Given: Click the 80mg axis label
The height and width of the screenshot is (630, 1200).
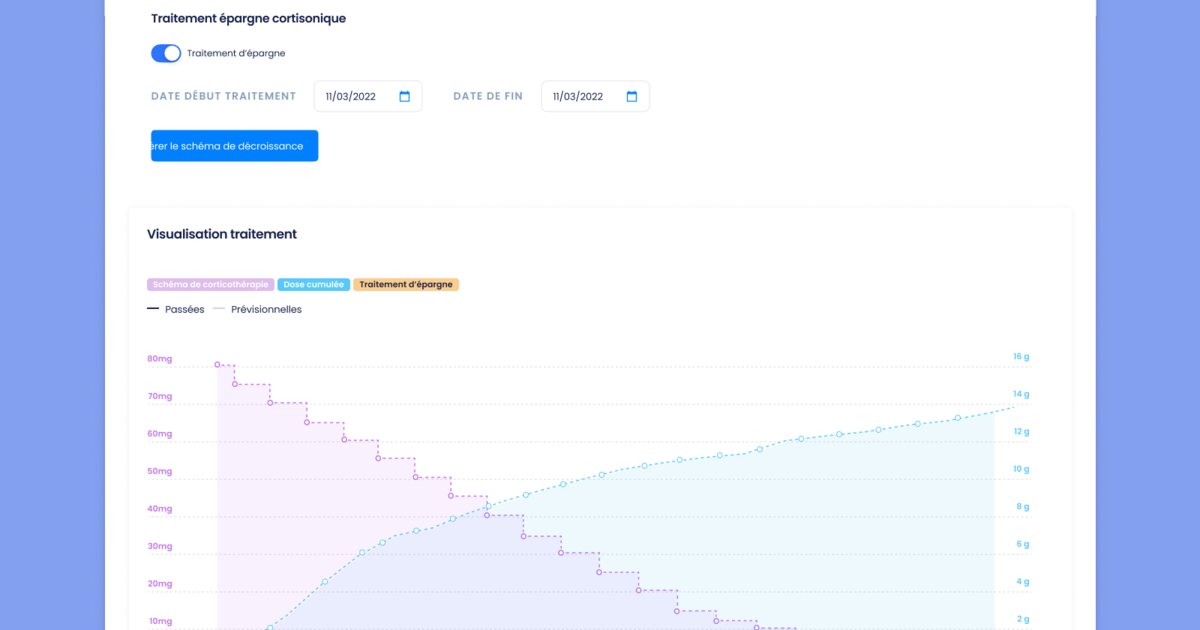Looking at the screenshot, I should pos(160,359).
